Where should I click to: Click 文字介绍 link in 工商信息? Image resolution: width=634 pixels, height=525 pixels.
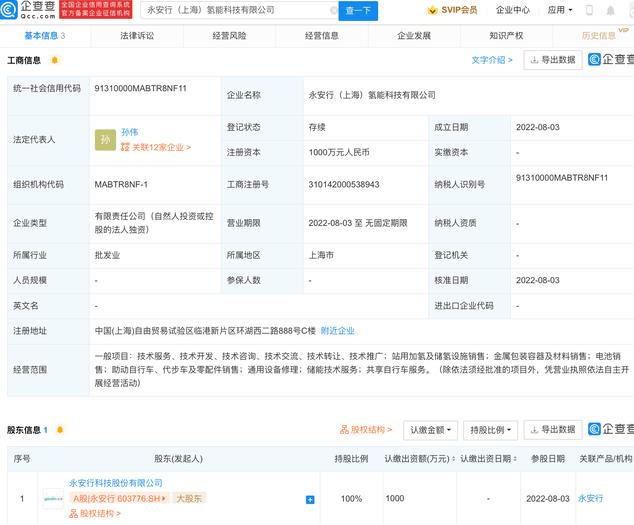(x=491, y=60)
